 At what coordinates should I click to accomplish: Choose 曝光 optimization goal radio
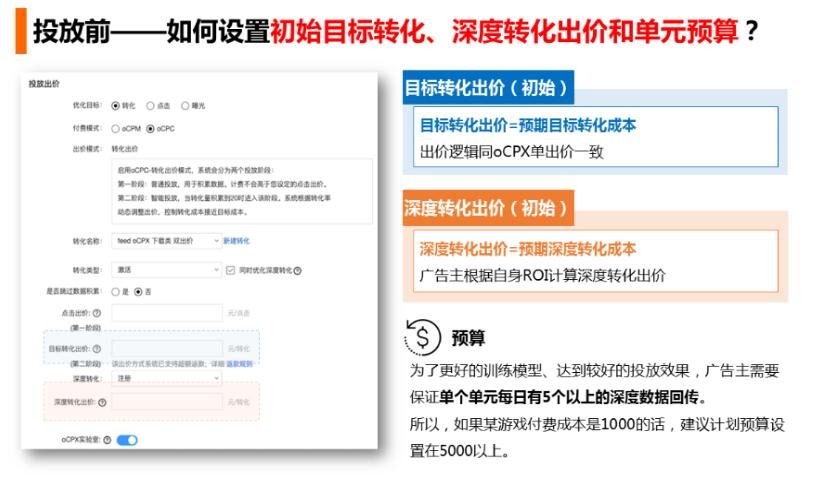(x=187, y=105)
